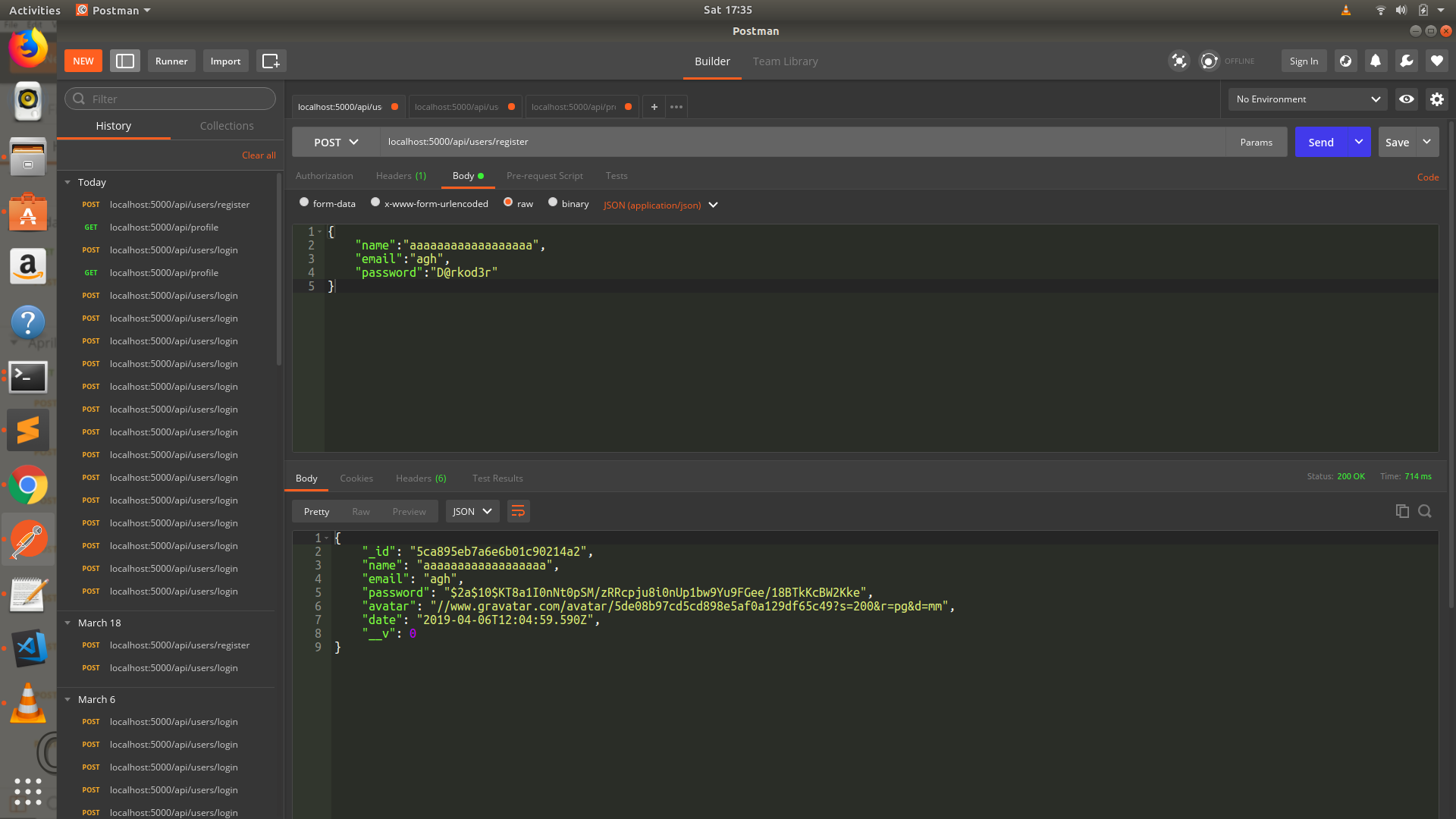
Task: Click the Send button
Action: click(x=1321, y=142)
